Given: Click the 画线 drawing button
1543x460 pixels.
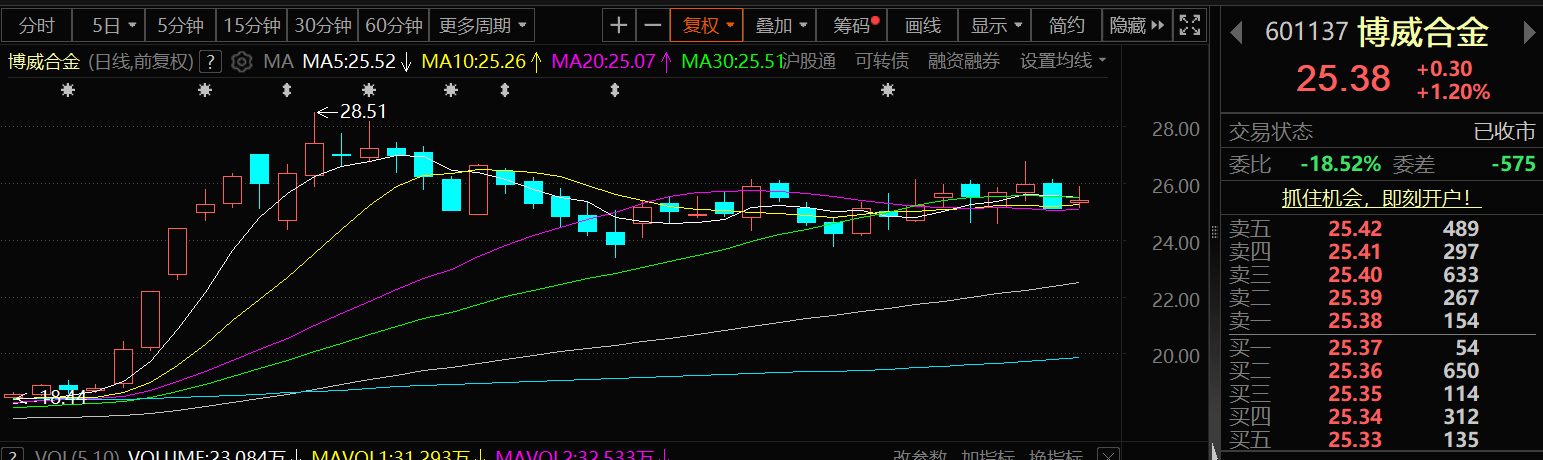Looking at the screenshot, I should click(922, 25).
